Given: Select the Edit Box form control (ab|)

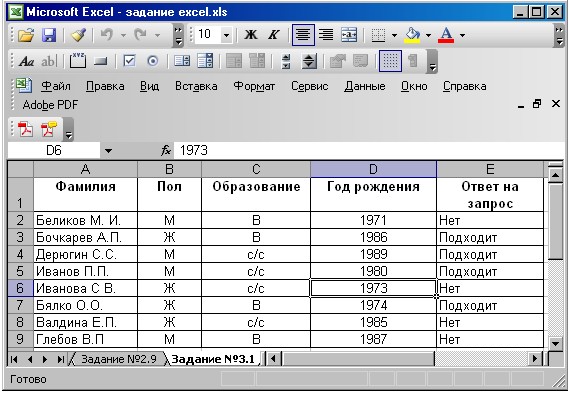Looking at the screenshot, I should pos(49,62).
